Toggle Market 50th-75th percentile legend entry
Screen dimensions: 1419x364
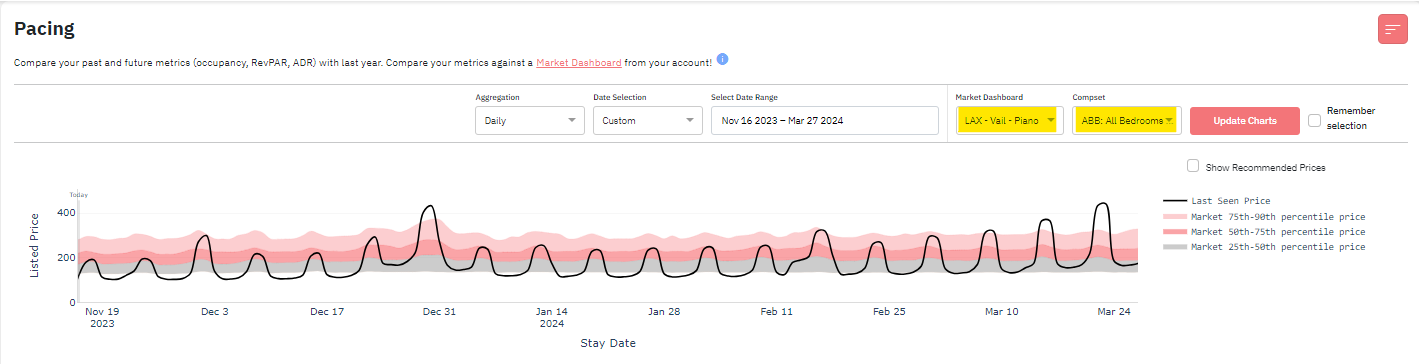1265,231
